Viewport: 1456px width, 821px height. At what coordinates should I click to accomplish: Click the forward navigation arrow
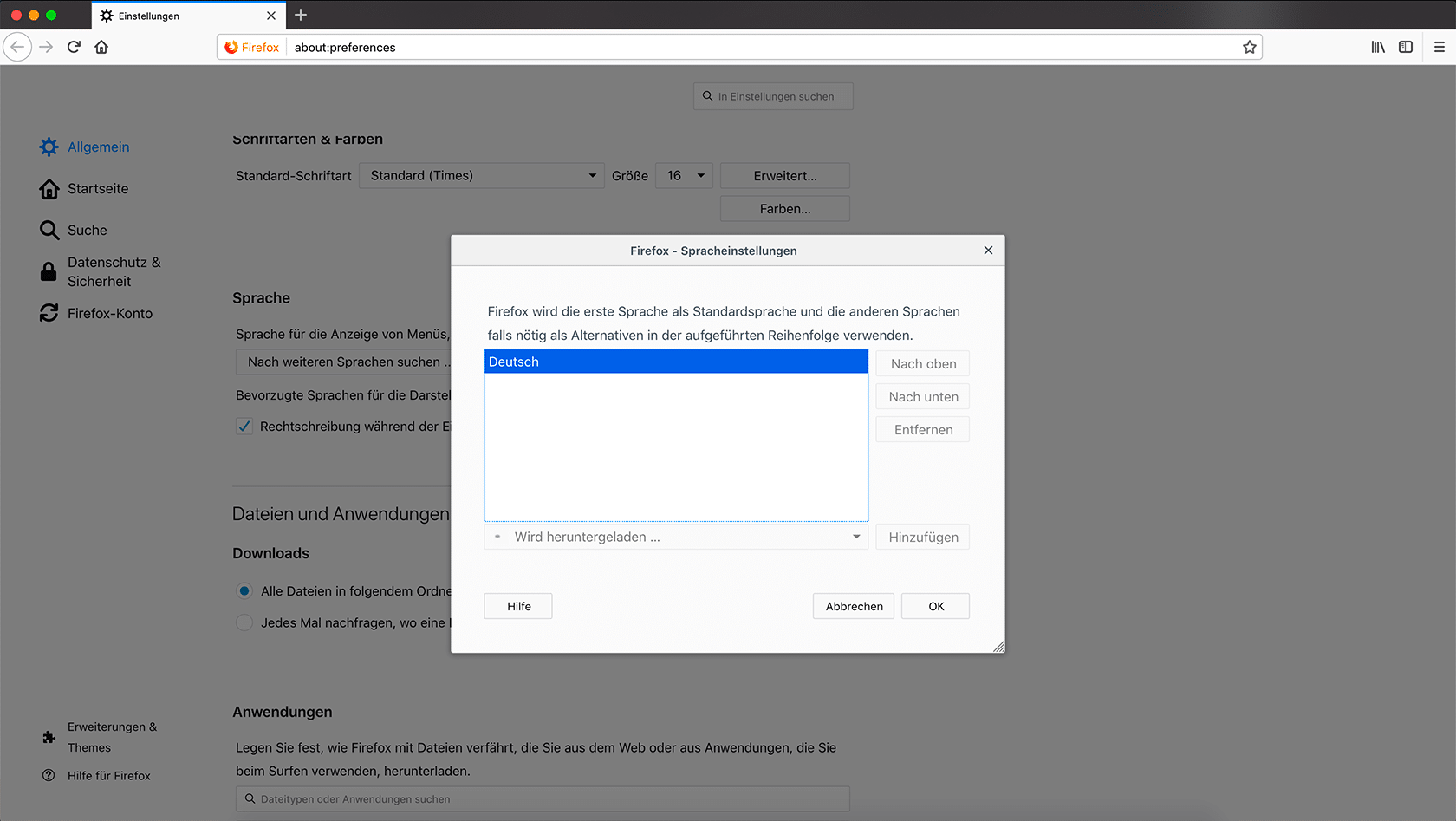click(47, 47)
